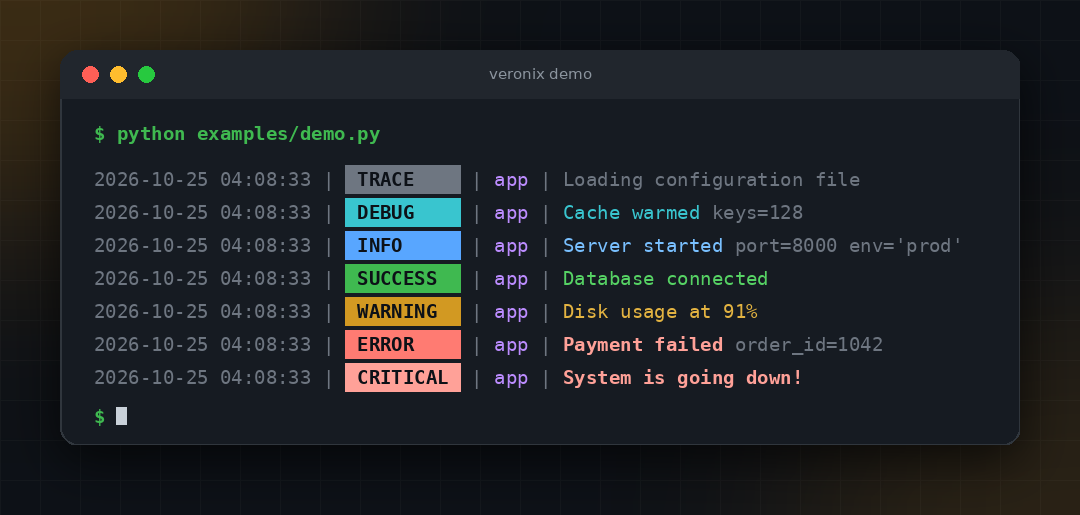Click 'Disk usage at 91%' message
This screenshot has height=515, width=1080.
[660, 312]
